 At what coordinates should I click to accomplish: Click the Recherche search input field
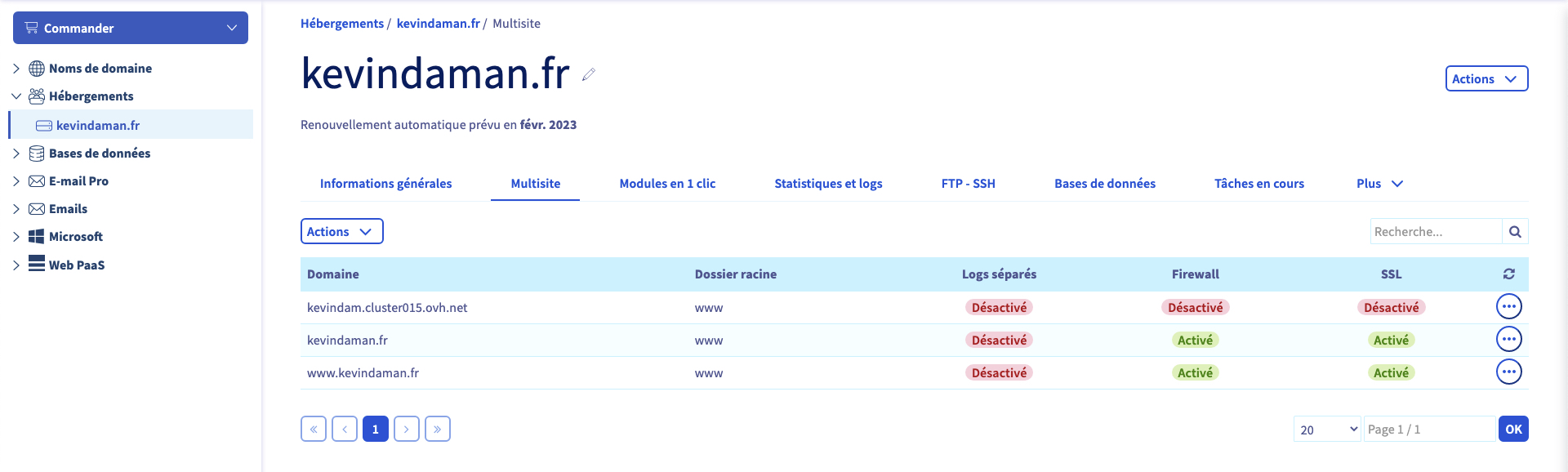point(1436,232)
